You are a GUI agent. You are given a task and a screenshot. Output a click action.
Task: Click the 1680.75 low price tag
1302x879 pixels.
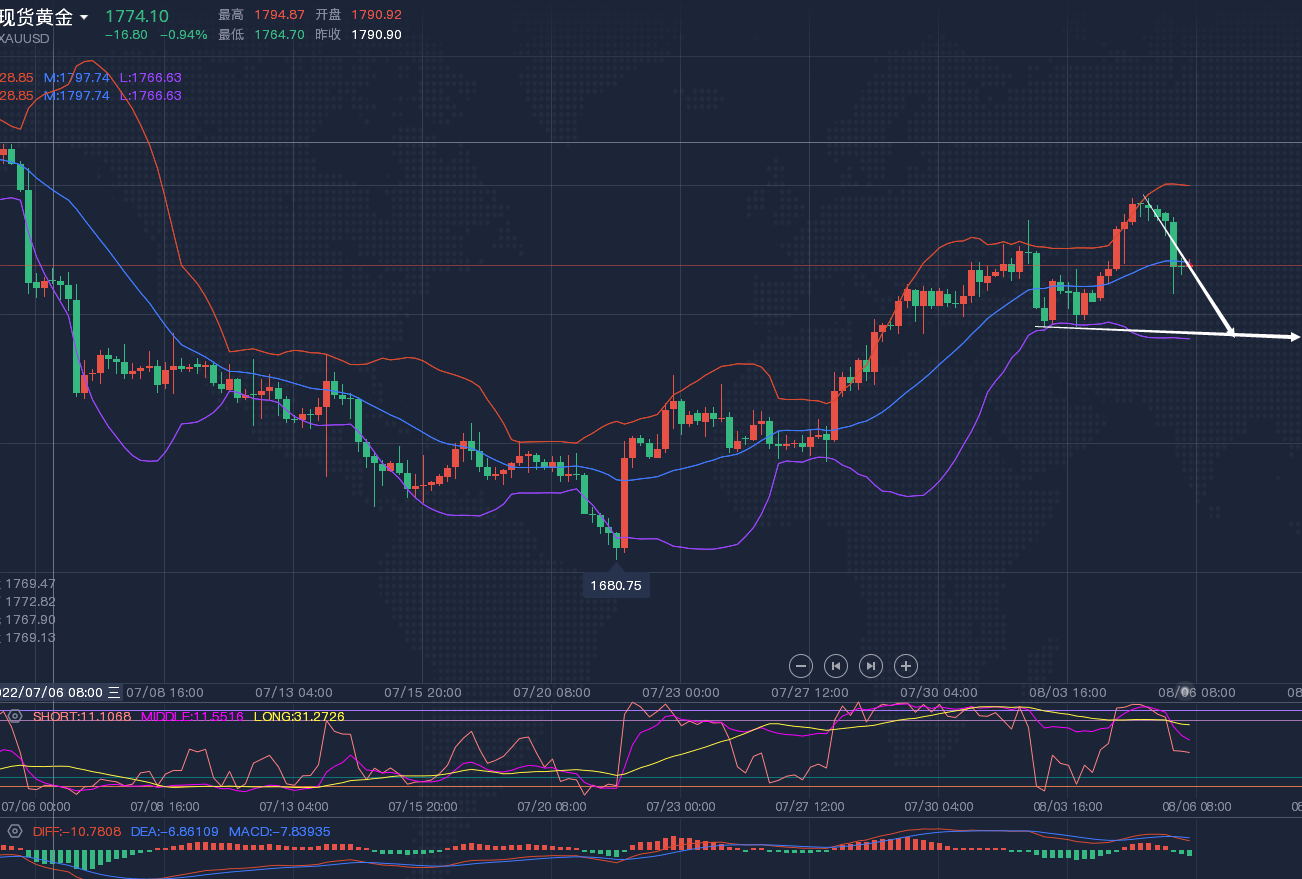coord(616,586)
